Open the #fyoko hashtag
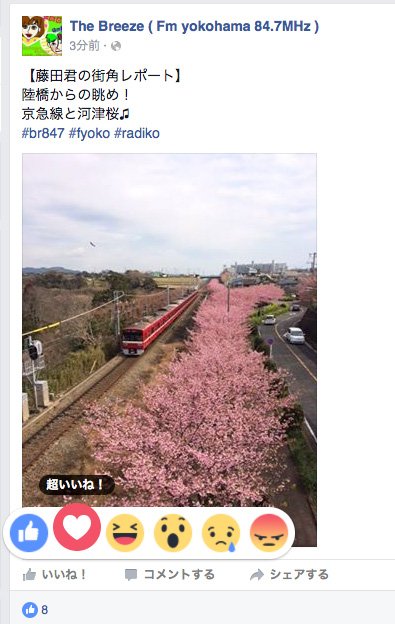 tap(89, 133)
